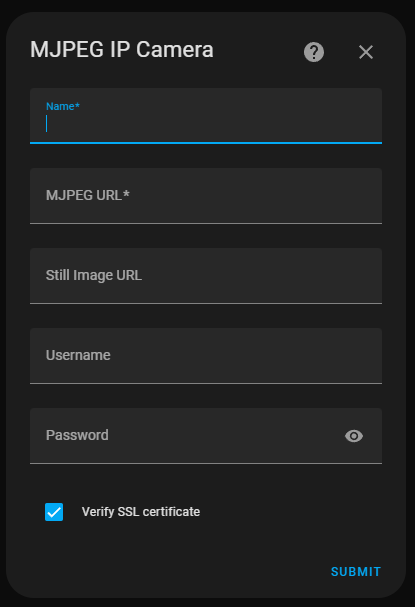Select the MJPEG URL input field
Viewport: 415px width, 607px height.
click(206, 196)
